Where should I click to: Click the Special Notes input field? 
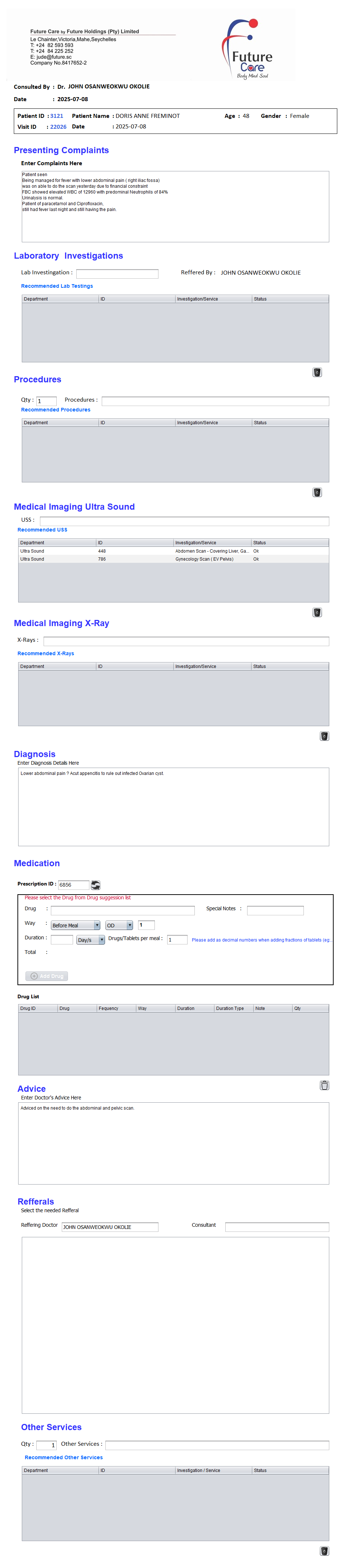pos(275,910)
